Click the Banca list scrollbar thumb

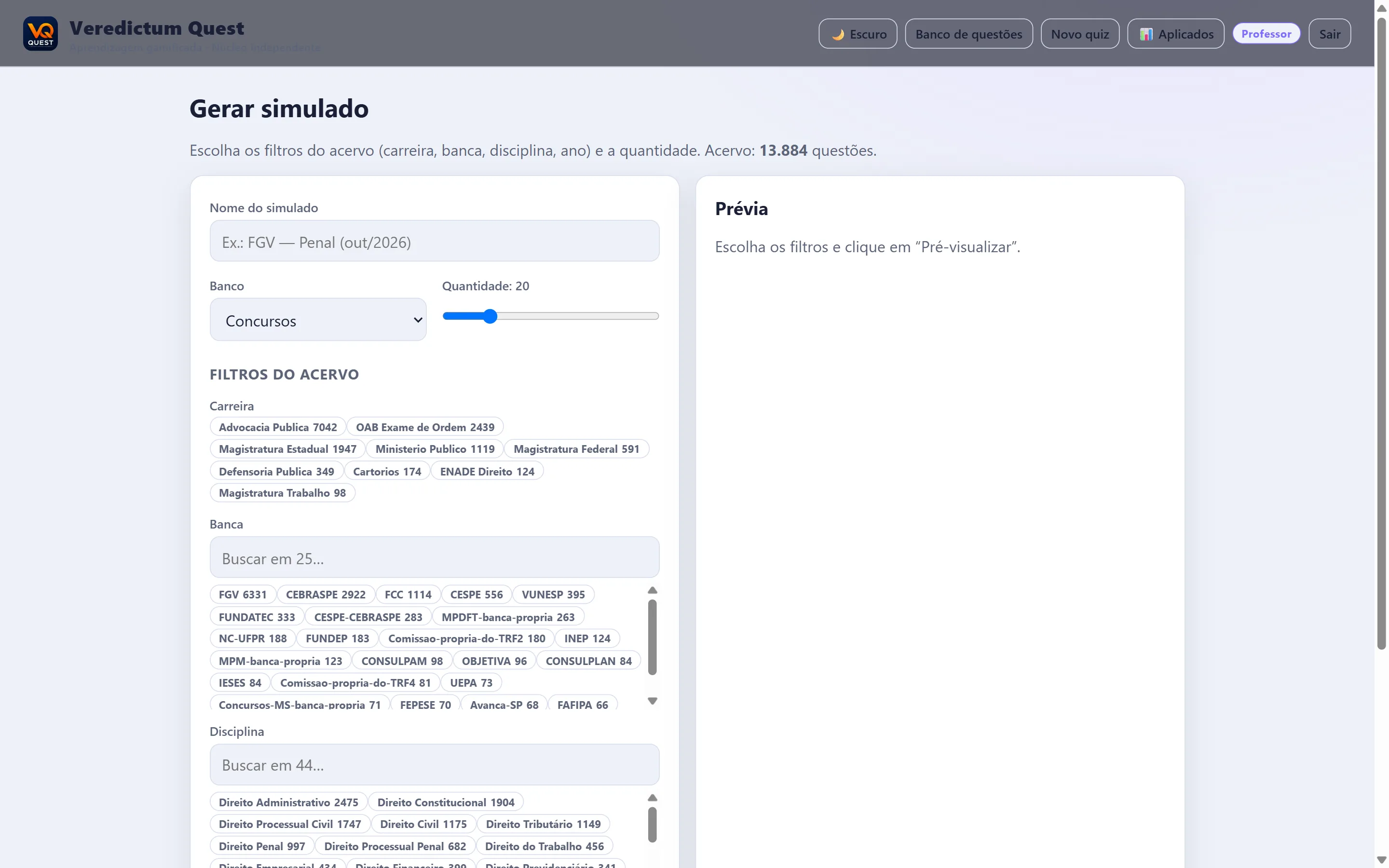click(653, 637)
